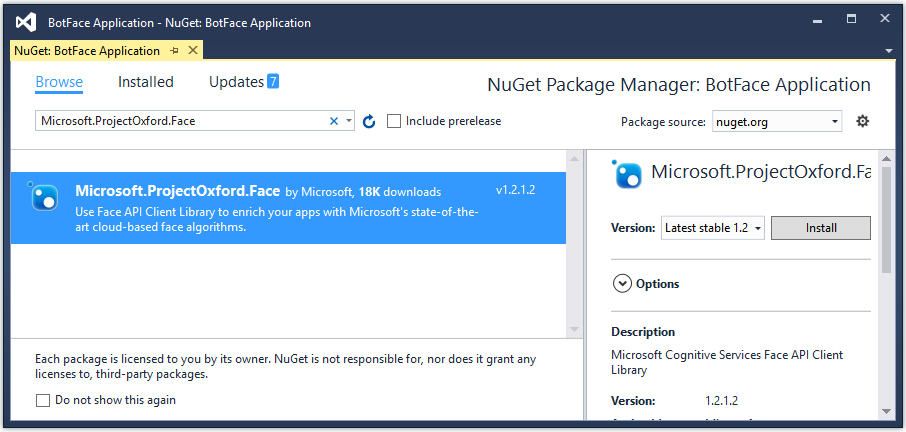The height and width of the screenshot is (432, 906).
Task: Open the document tab overflow dropdown arrow
Action: (x=889, y=51)
